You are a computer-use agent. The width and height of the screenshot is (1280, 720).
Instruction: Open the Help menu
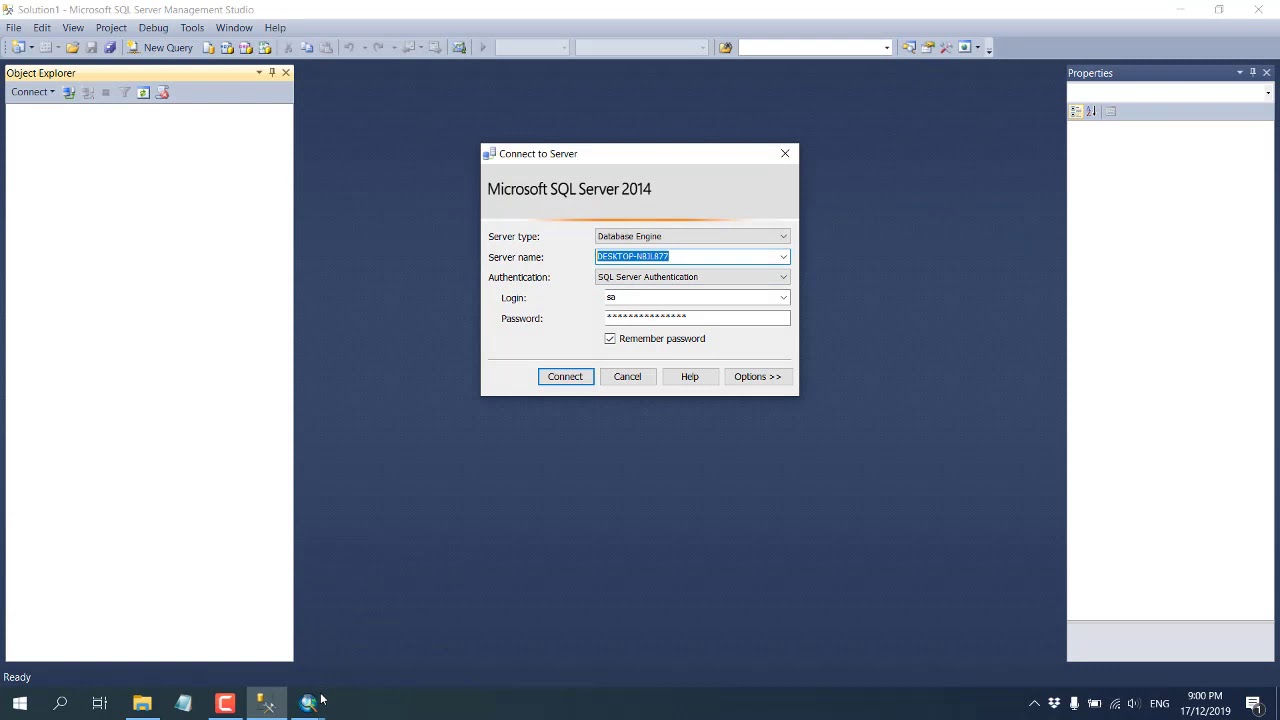(275, 27)
